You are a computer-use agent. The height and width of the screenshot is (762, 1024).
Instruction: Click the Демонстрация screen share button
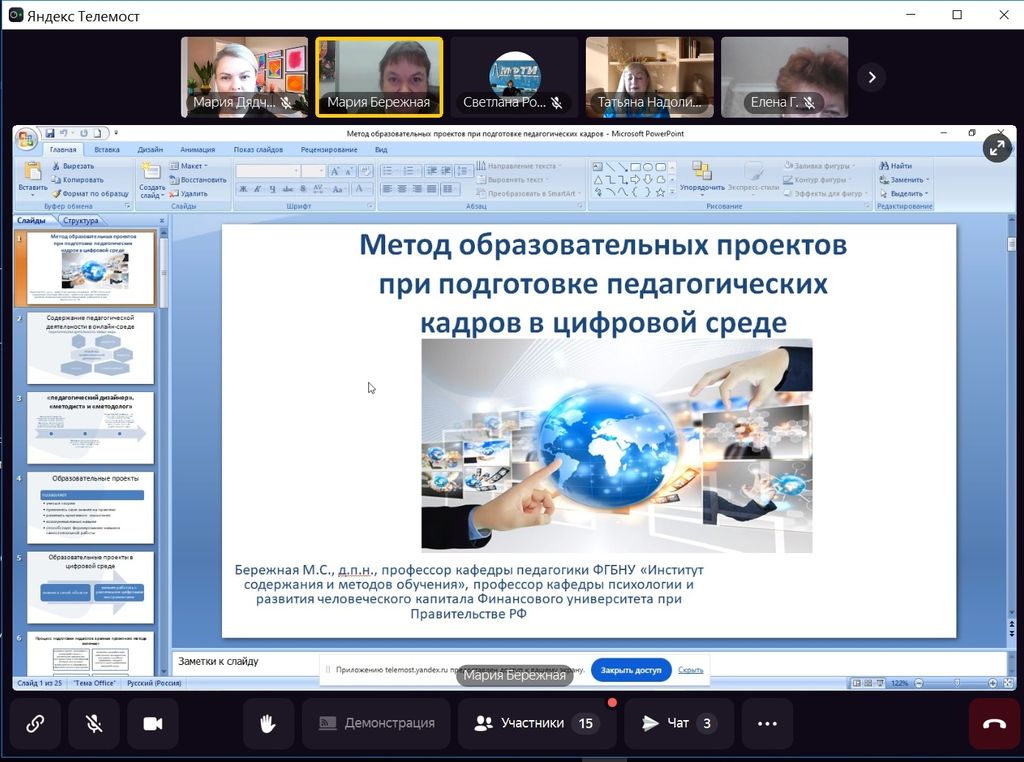pyautogui.click(x=376, y=724)
